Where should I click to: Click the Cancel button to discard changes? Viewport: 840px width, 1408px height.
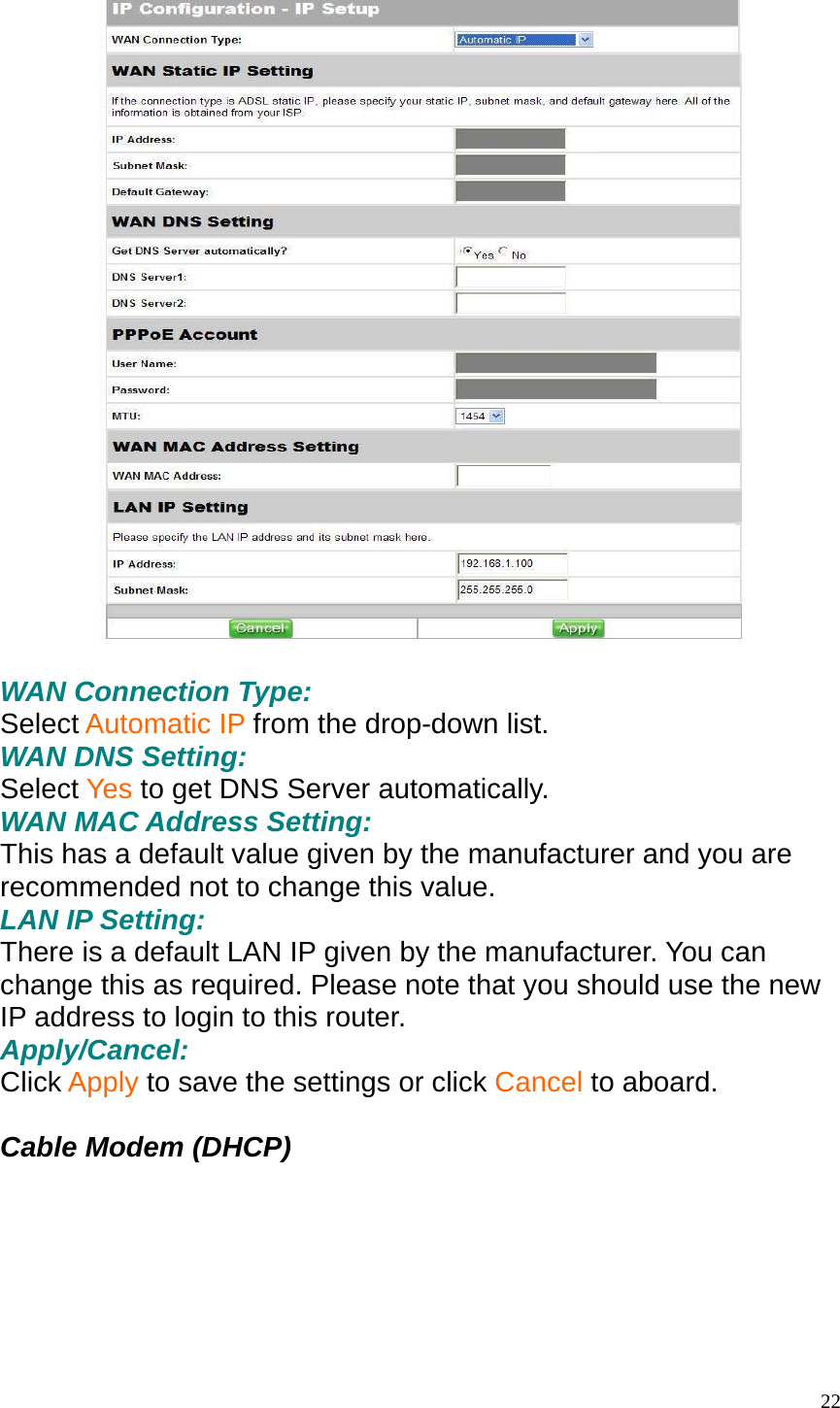pyautogui.click(x=260, y=628)
